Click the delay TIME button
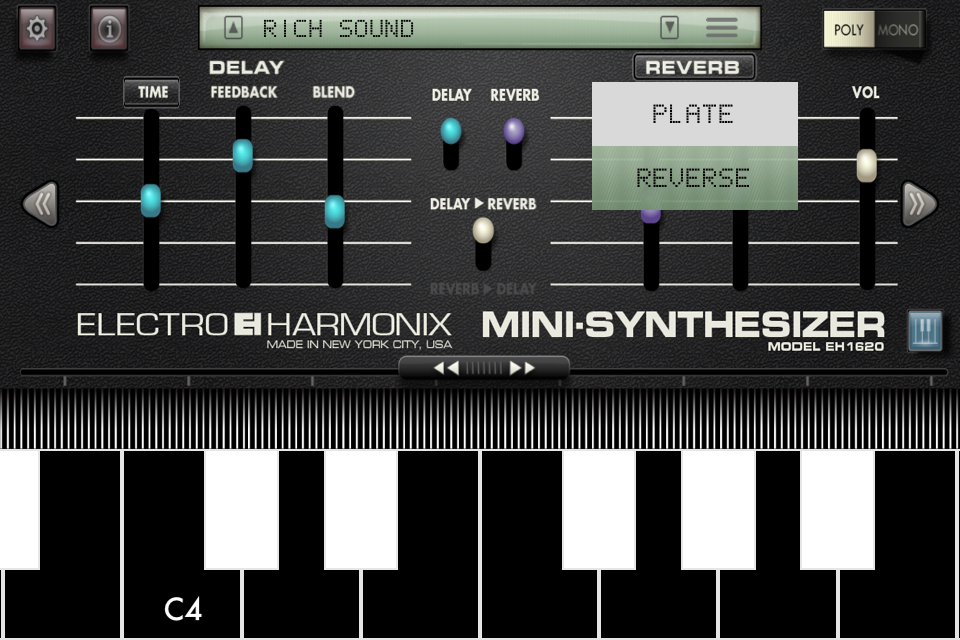The width and height of the screenshot is (960, 640). click(x=151, y=92)
